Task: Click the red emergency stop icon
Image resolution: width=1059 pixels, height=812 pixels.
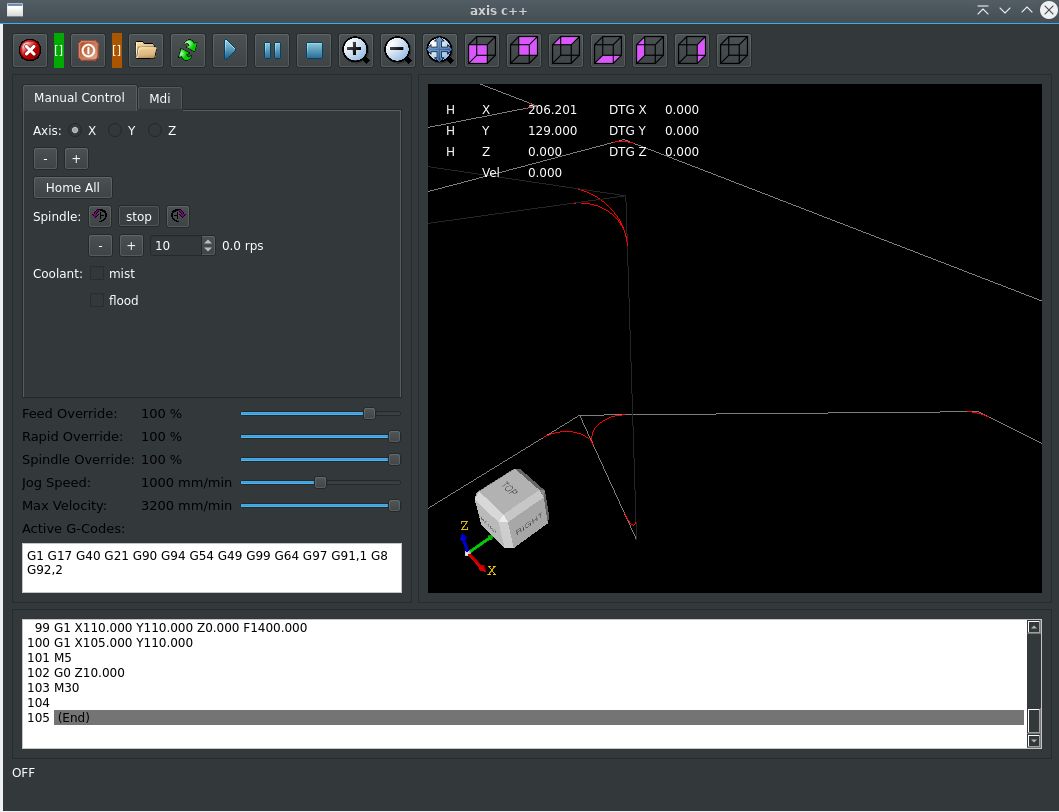Action: tap(30, 50)
